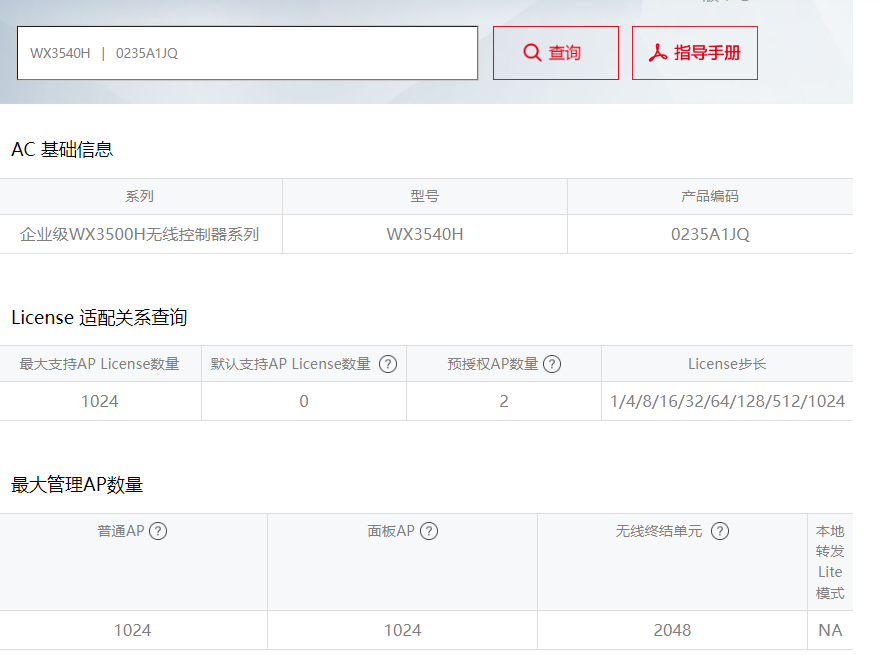This screenshot has height=655, width=883.
Task: Click help icon next to 无线终结单元
Action: [x=720, y=531]
